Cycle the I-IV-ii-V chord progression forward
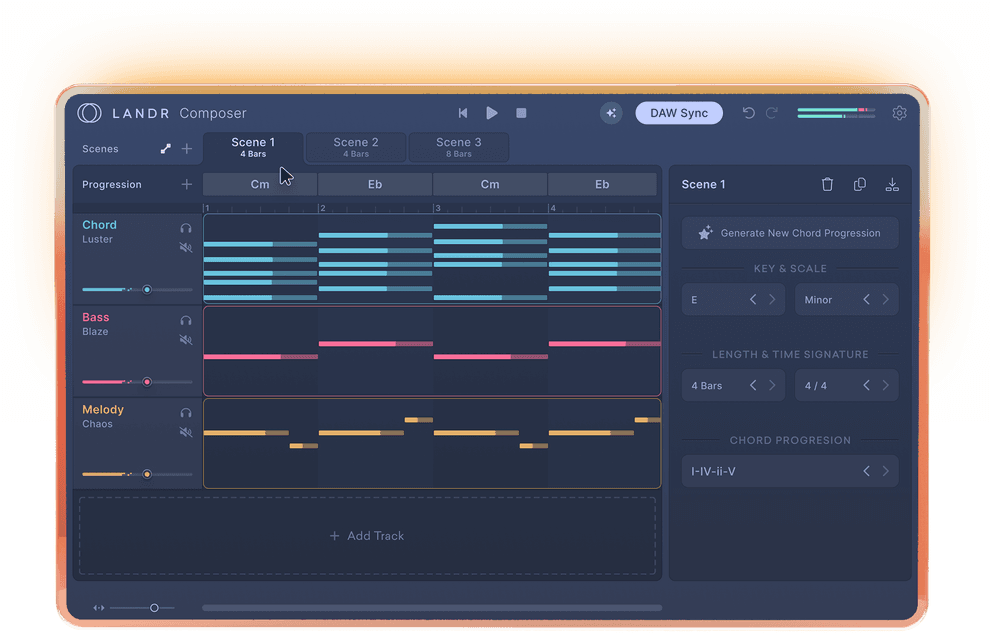Viewport: 991px width, 640px height. tap(884, 470)
